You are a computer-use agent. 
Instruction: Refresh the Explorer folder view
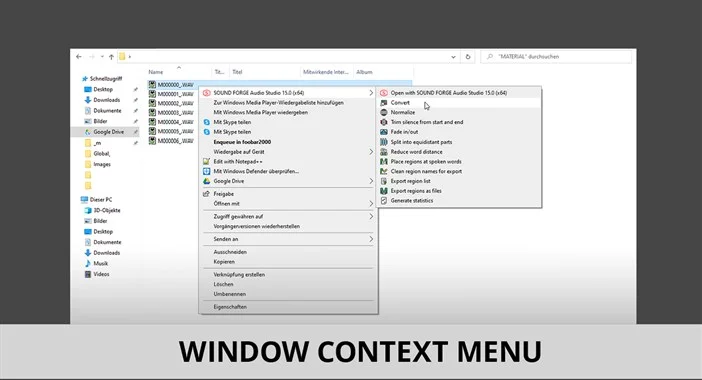coord(468,57)
